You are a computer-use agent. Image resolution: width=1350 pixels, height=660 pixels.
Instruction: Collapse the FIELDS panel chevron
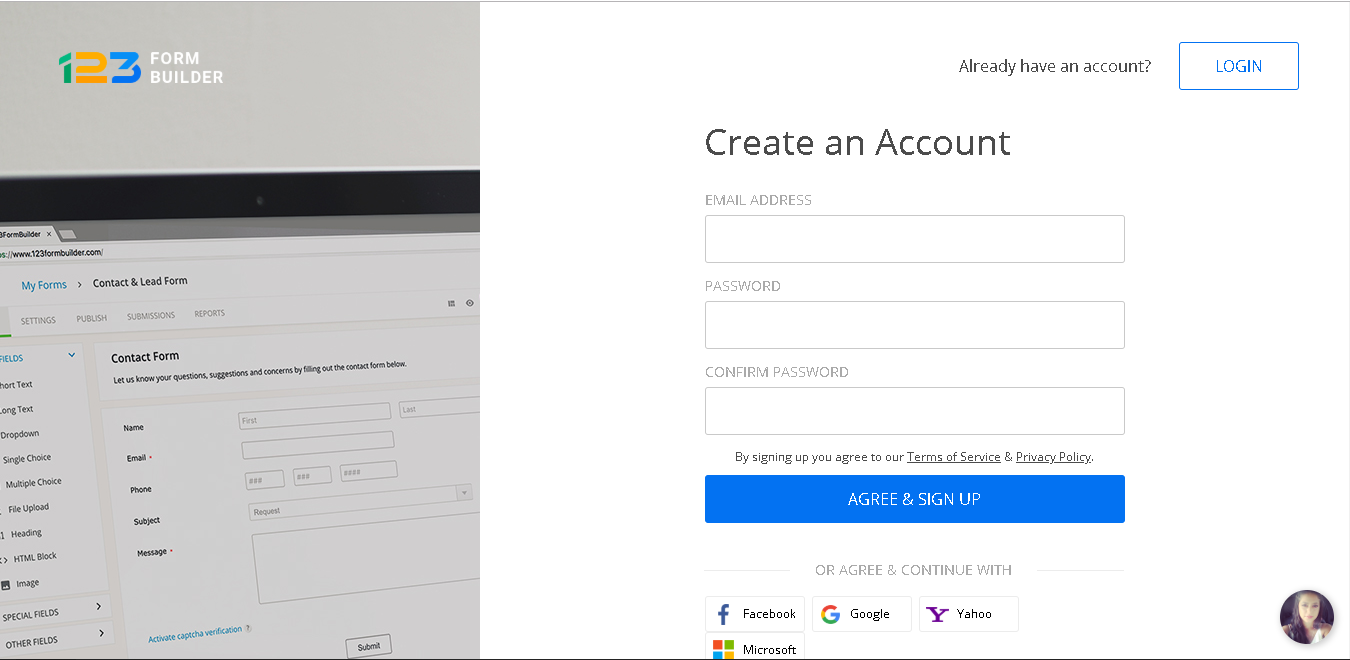click(70, 355)
